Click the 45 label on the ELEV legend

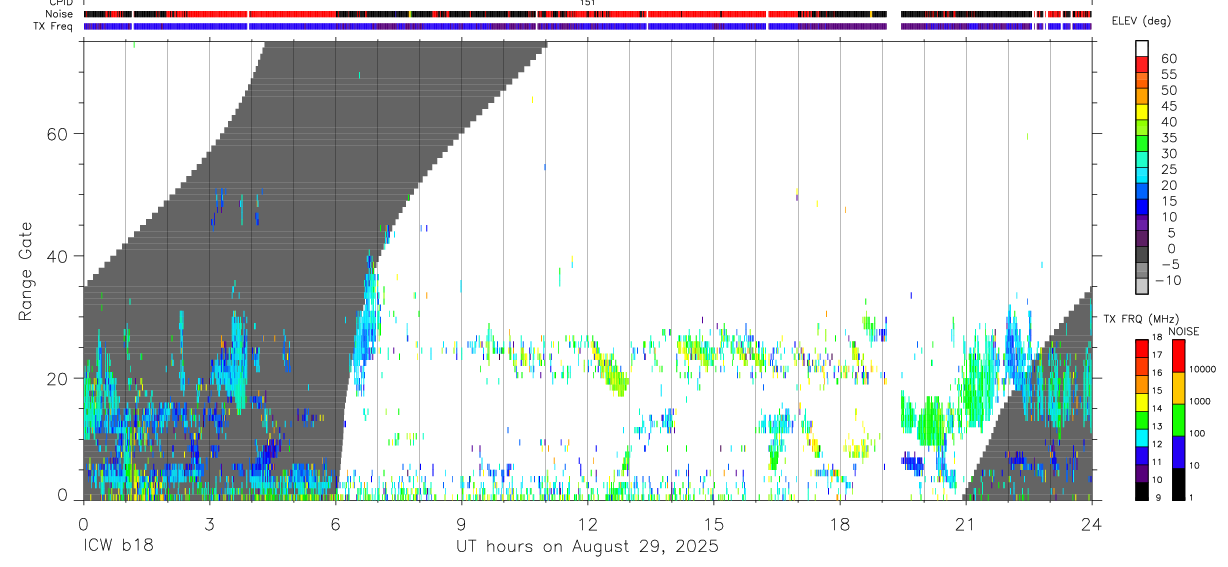coord(1168,106)
